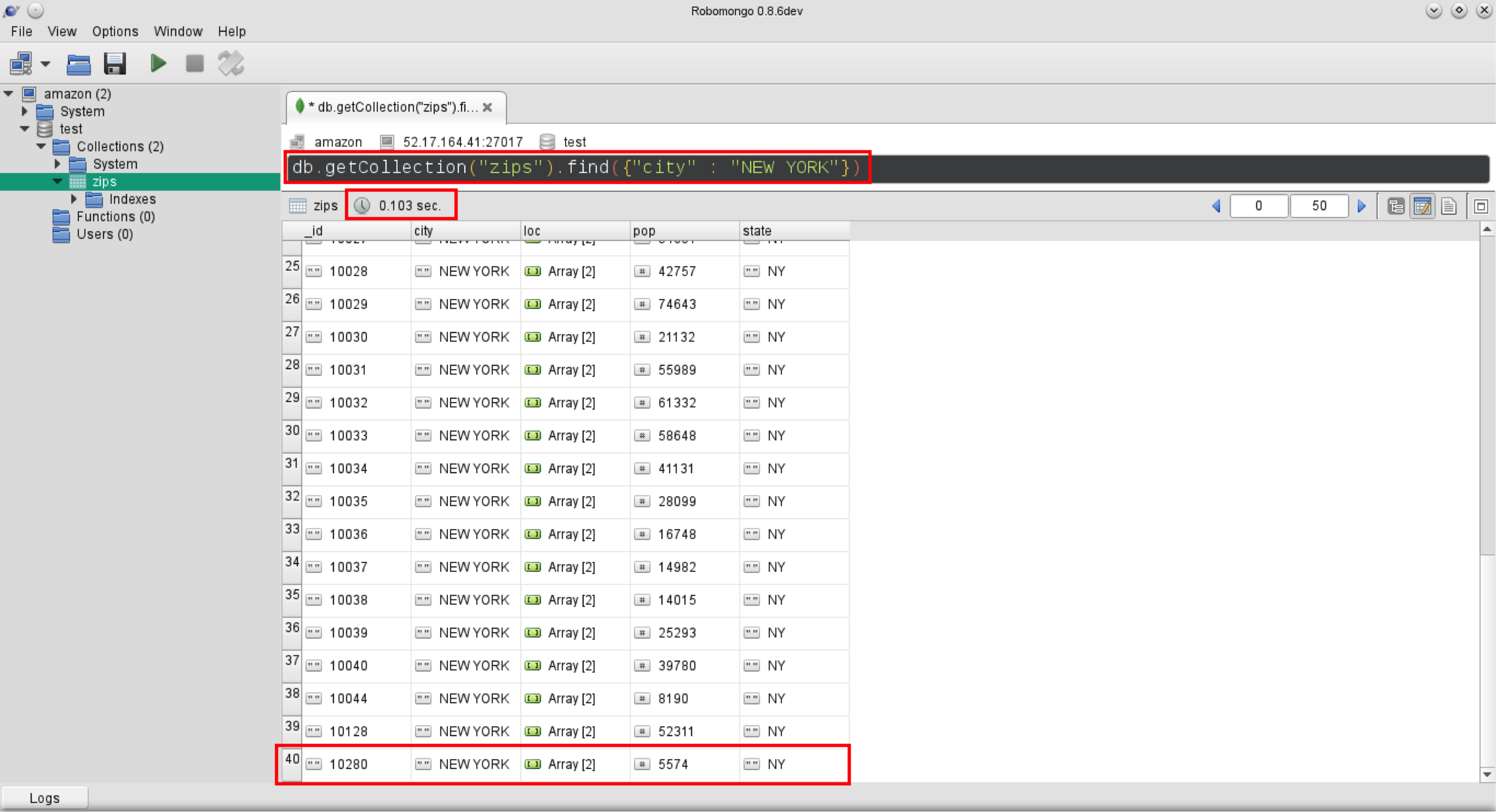Collapse the test database node

pyautogui.click(x=24, y=128)
